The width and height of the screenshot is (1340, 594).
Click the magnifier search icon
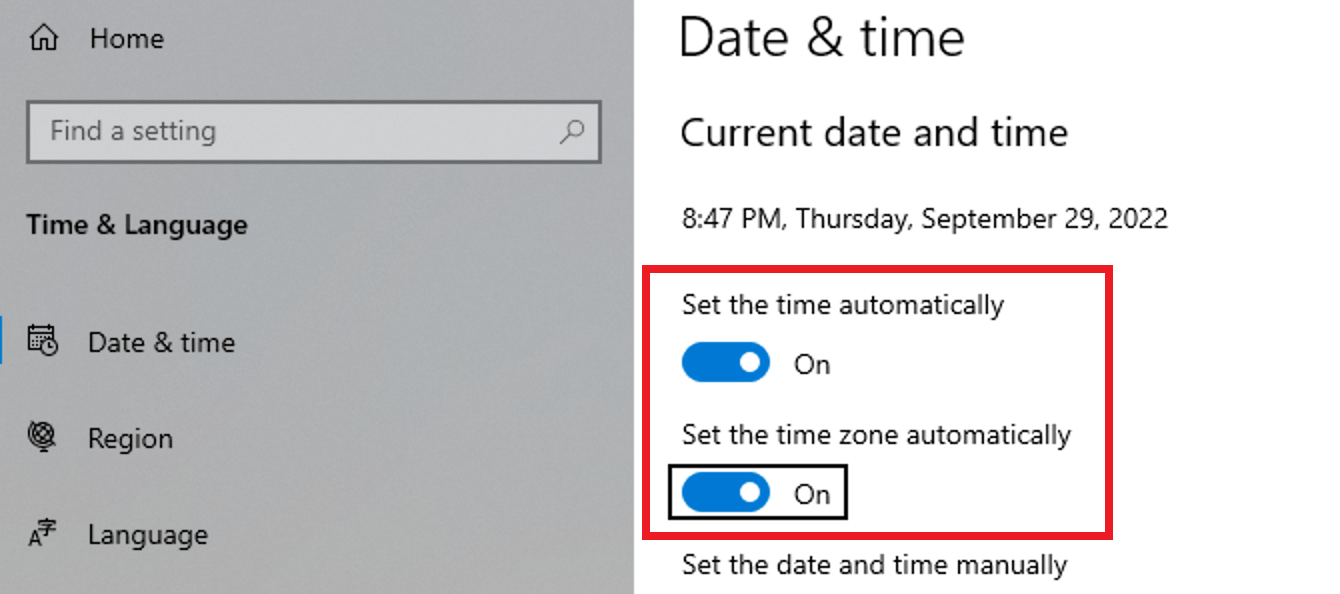[572, 131]
